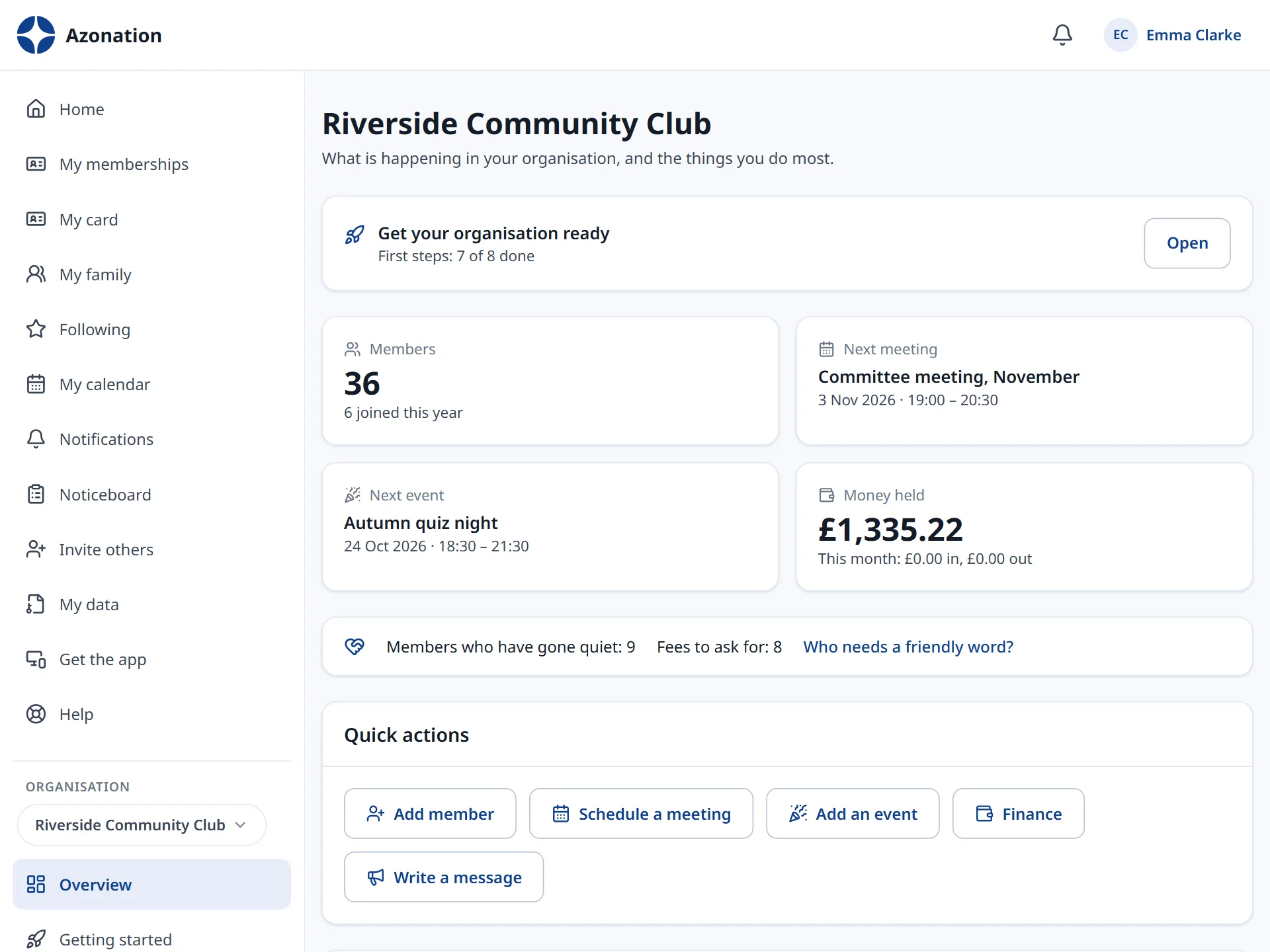The image size is (1270, 952).
Task: Open the Members card showing 36
Action: click(550, 381)
